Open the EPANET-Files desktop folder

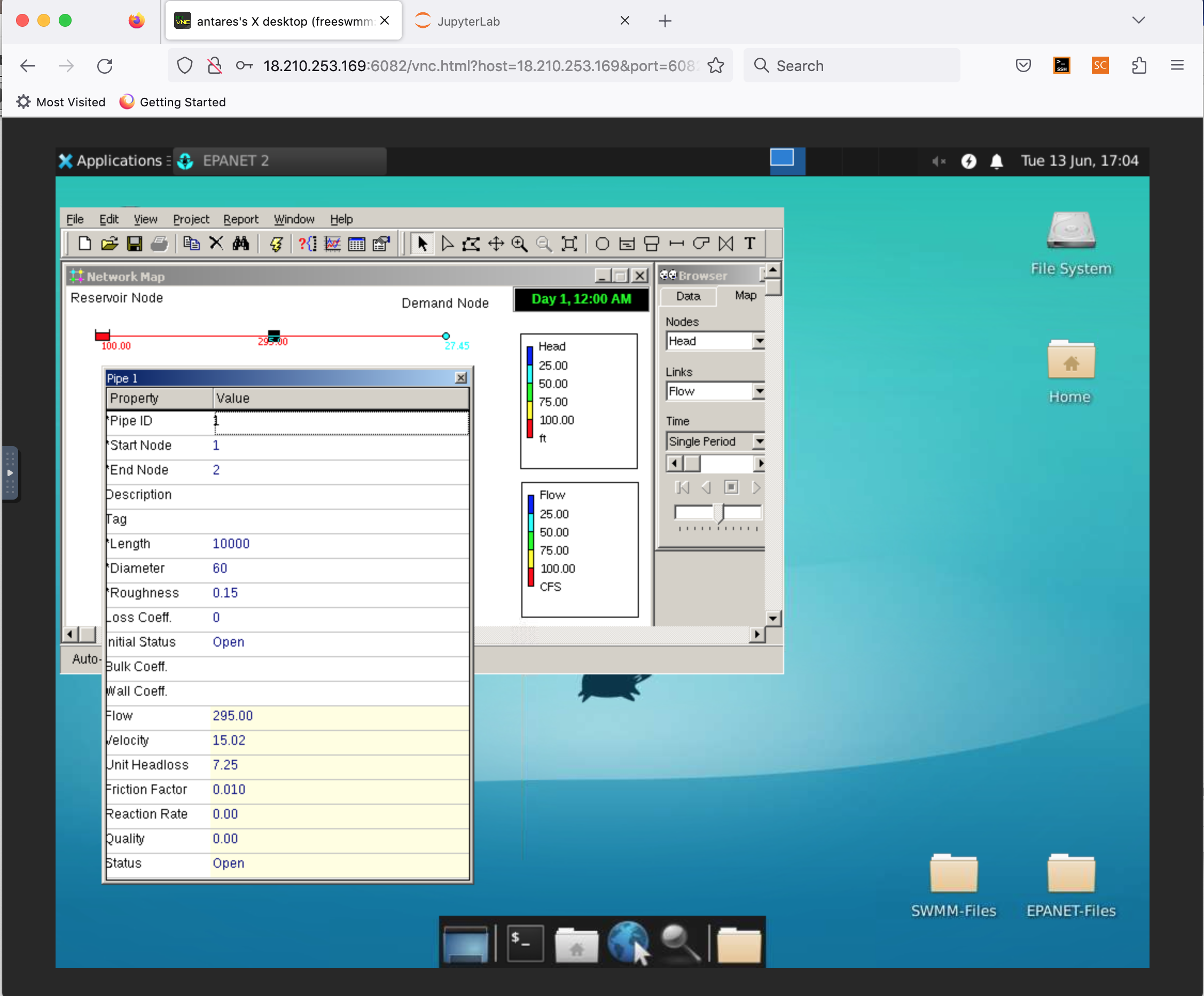1071,885
